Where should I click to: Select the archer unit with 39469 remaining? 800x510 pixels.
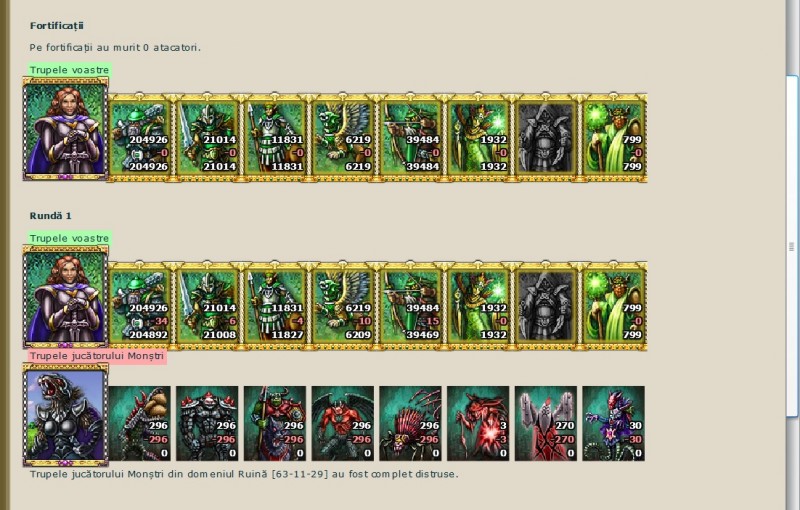(410, 306)
